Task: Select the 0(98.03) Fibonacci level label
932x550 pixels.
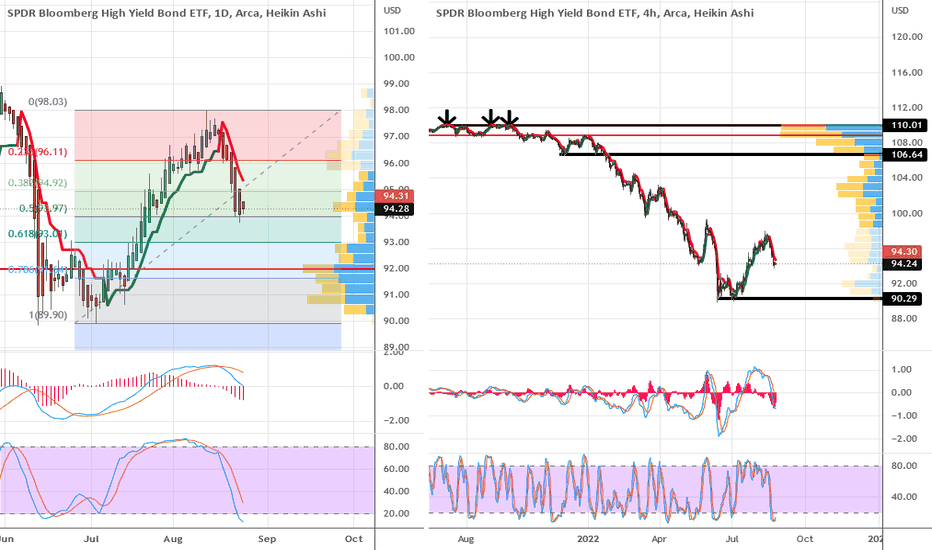Action: pyautogui.click(x=48, y=102)
